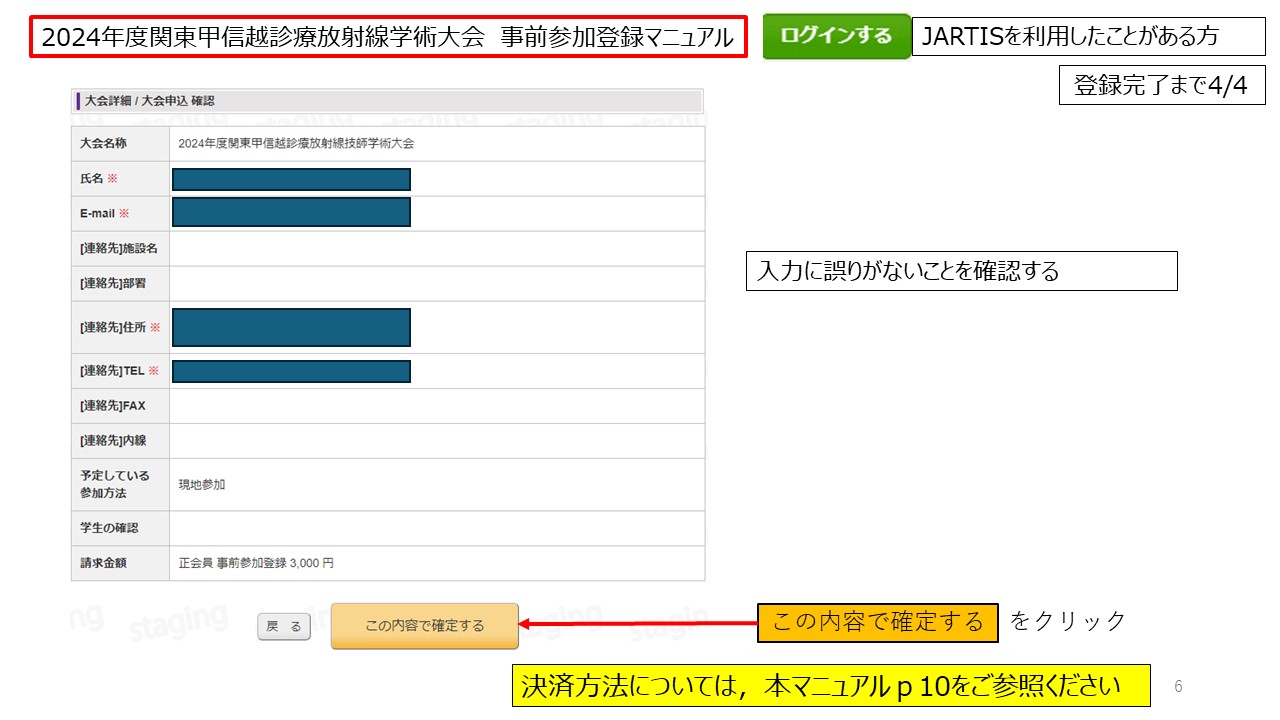
Task: Click the redacted E-mail field
Action: 291,212
